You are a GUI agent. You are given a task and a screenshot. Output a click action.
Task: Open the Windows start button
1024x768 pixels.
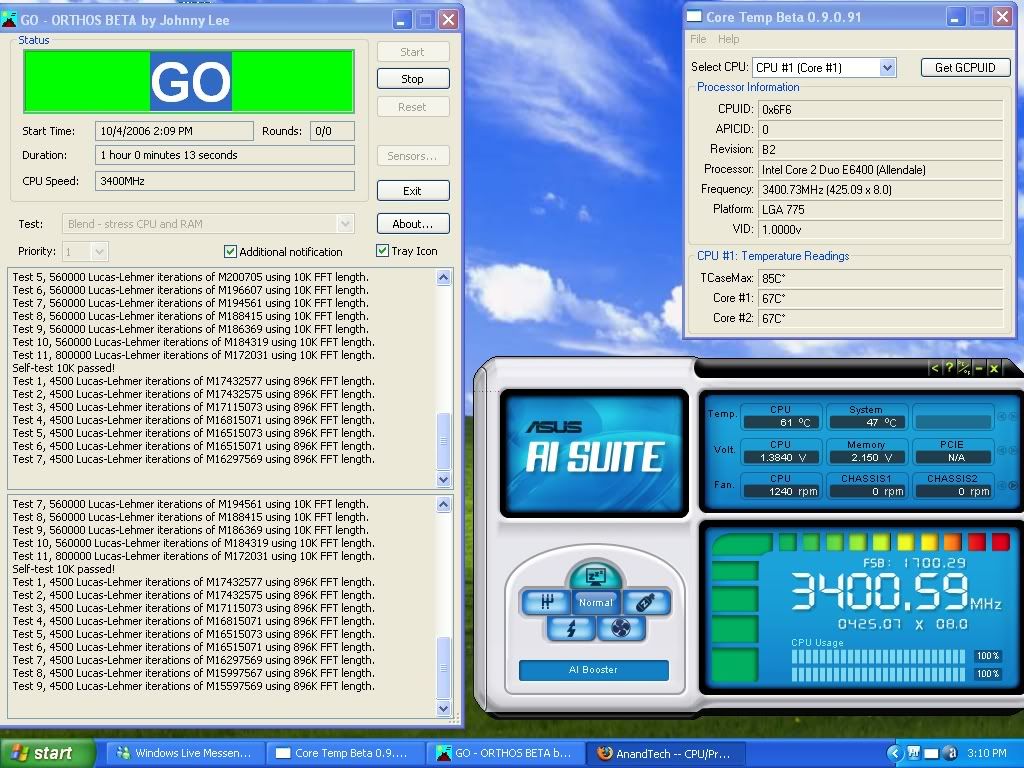[x=47, y=753]
